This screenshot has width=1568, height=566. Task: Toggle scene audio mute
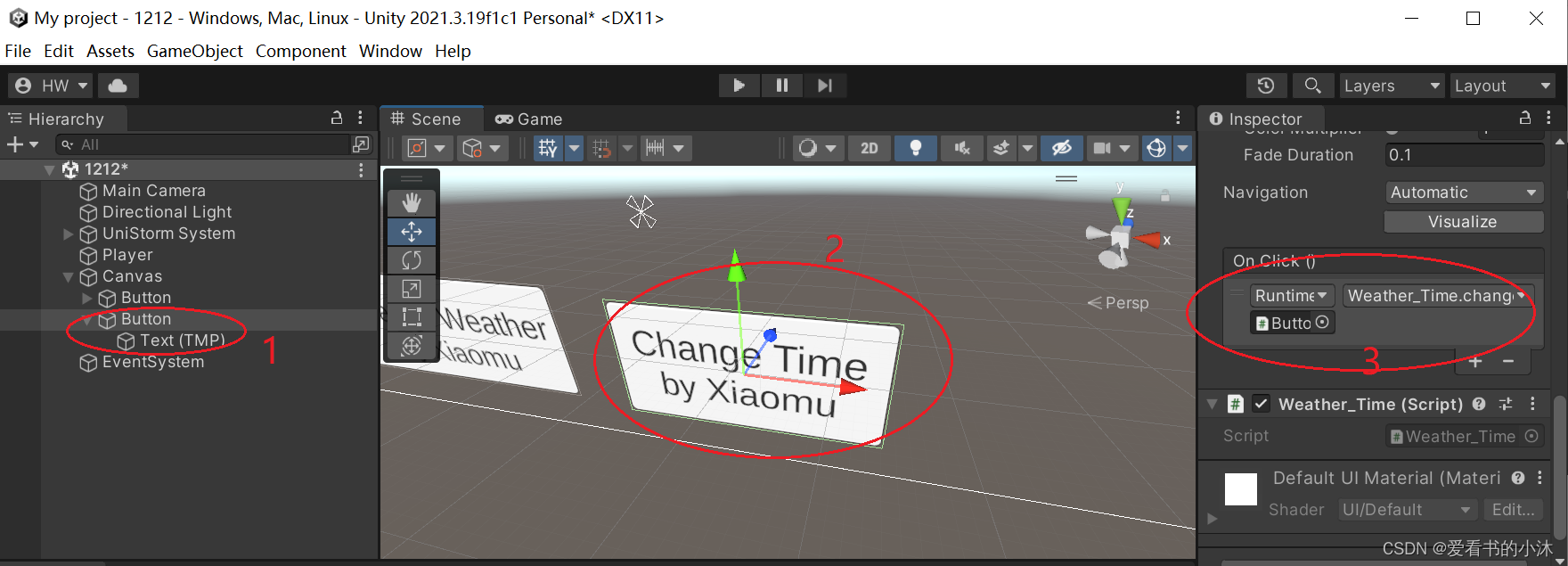tap(962, 148)
